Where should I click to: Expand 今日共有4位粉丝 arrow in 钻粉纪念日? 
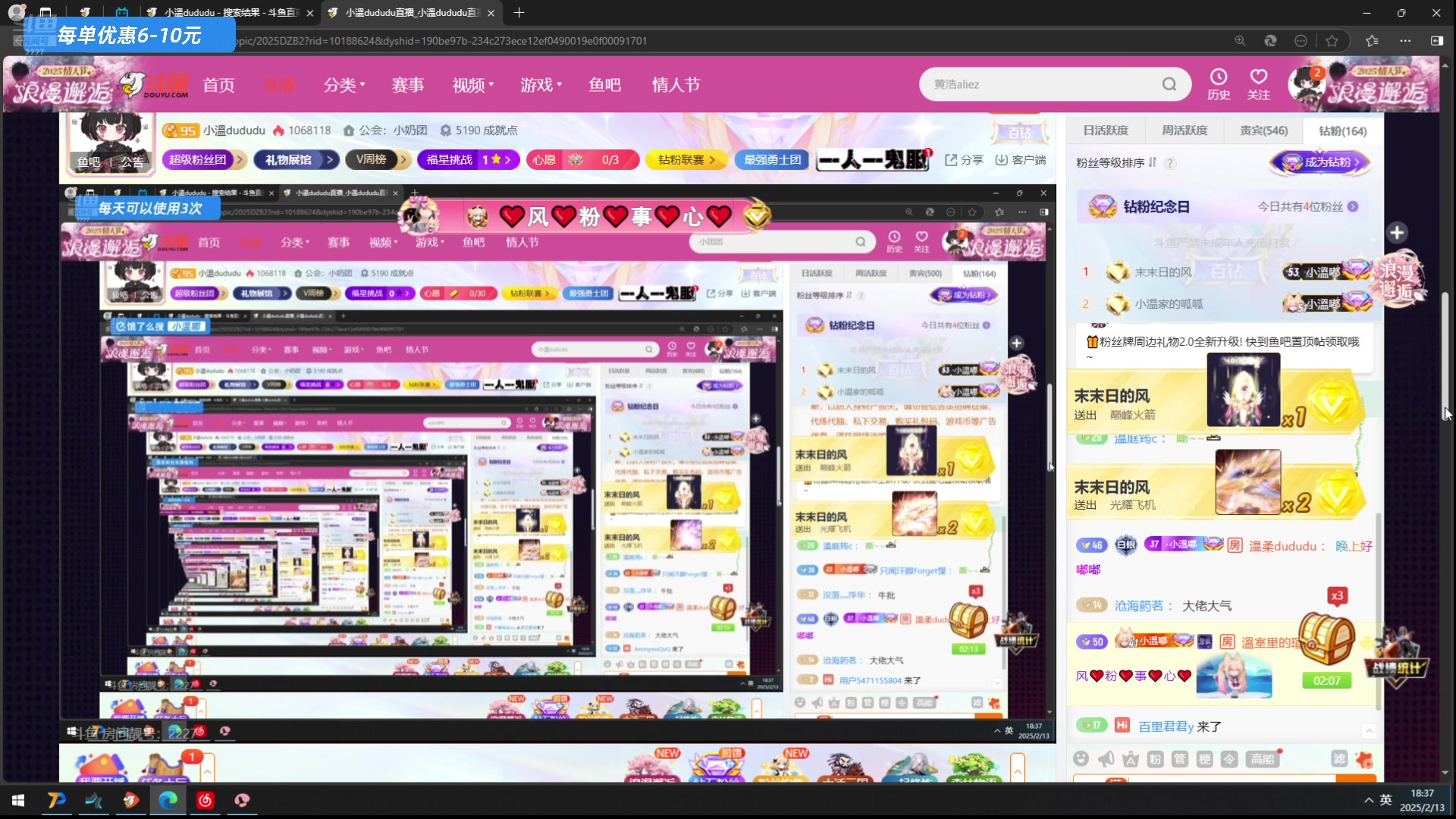(x=1353, y=206)
